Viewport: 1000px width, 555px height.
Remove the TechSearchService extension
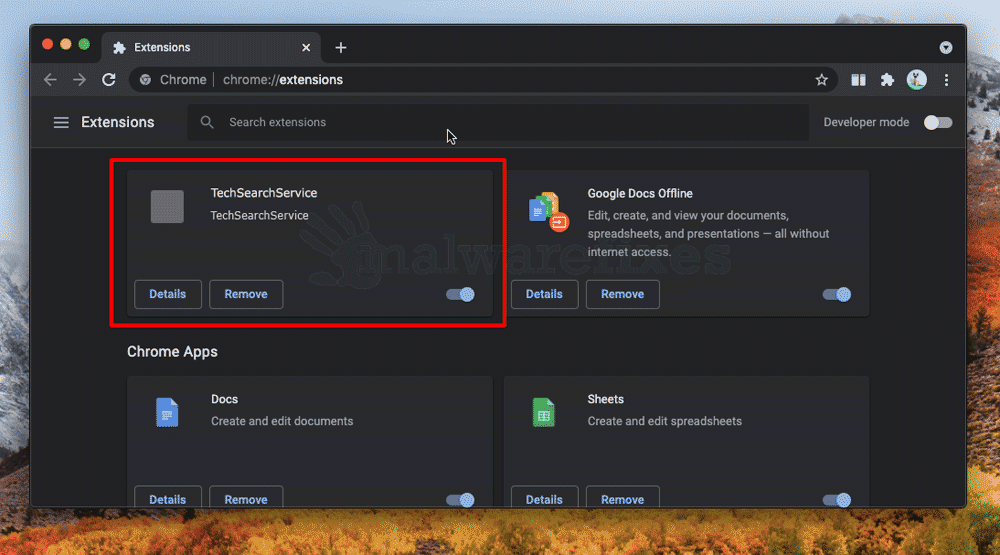[246, 294]
